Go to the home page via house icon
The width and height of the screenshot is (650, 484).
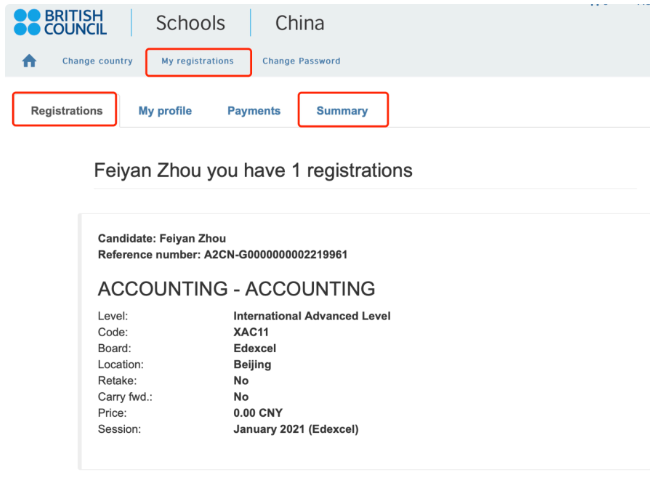(x=29, y=61)
